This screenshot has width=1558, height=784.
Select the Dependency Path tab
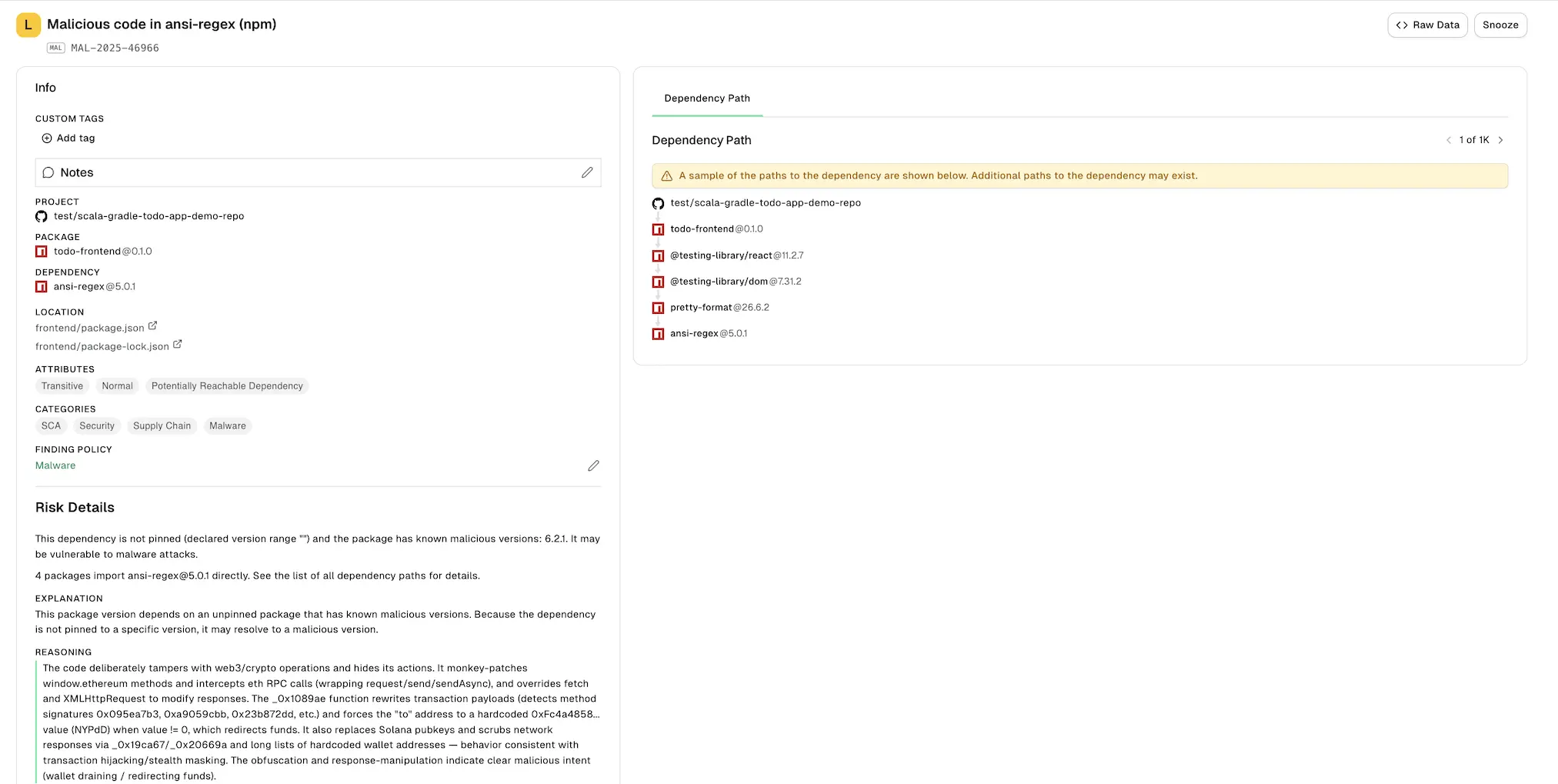point(707,98)
